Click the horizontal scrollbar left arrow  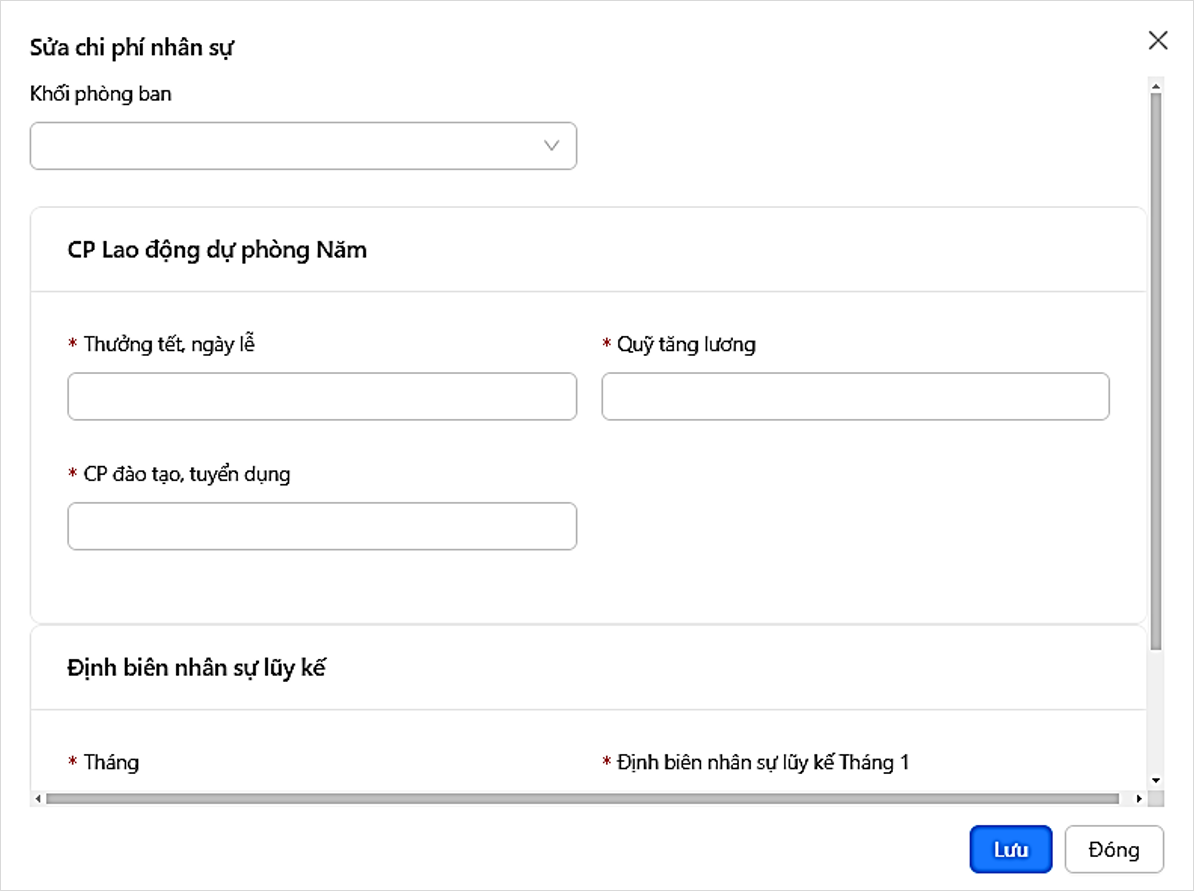(x=38, y=799)
